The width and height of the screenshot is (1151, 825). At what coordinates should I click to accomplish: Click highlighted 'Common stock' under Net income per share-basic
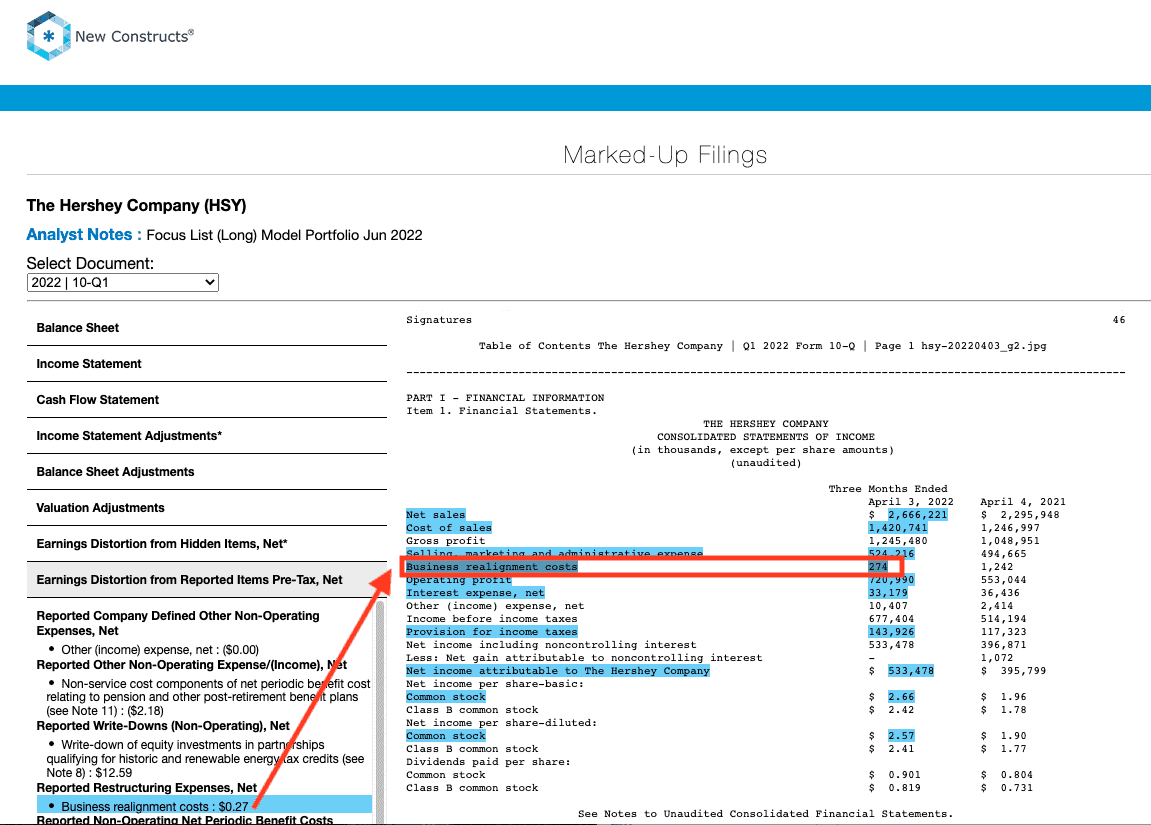pos(446,697)
